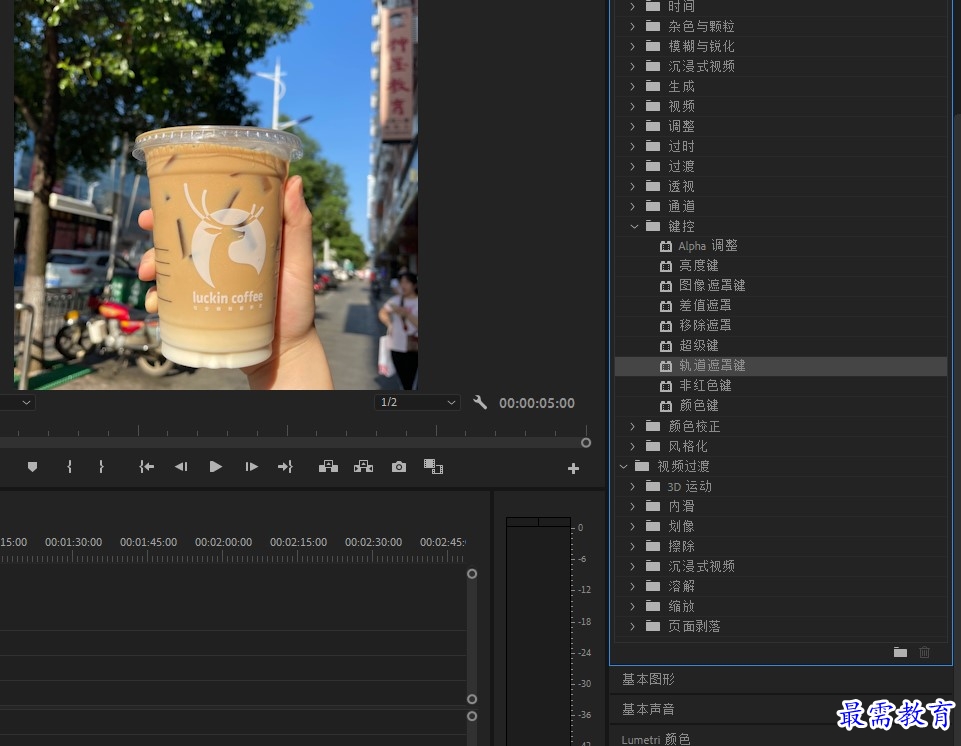961x746 pixels.
Task: Play the program monitor video
Action: pos(216,467)
